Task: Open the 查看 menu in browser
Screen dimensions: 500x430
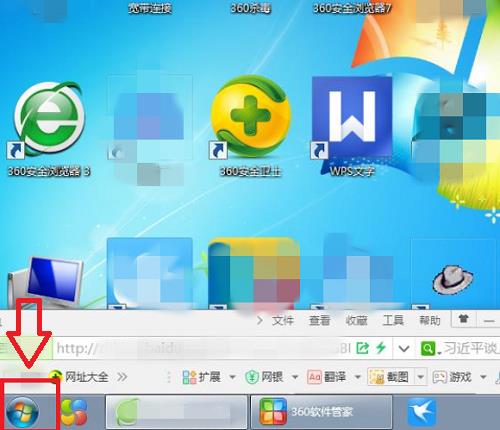Action: point(319,321)
